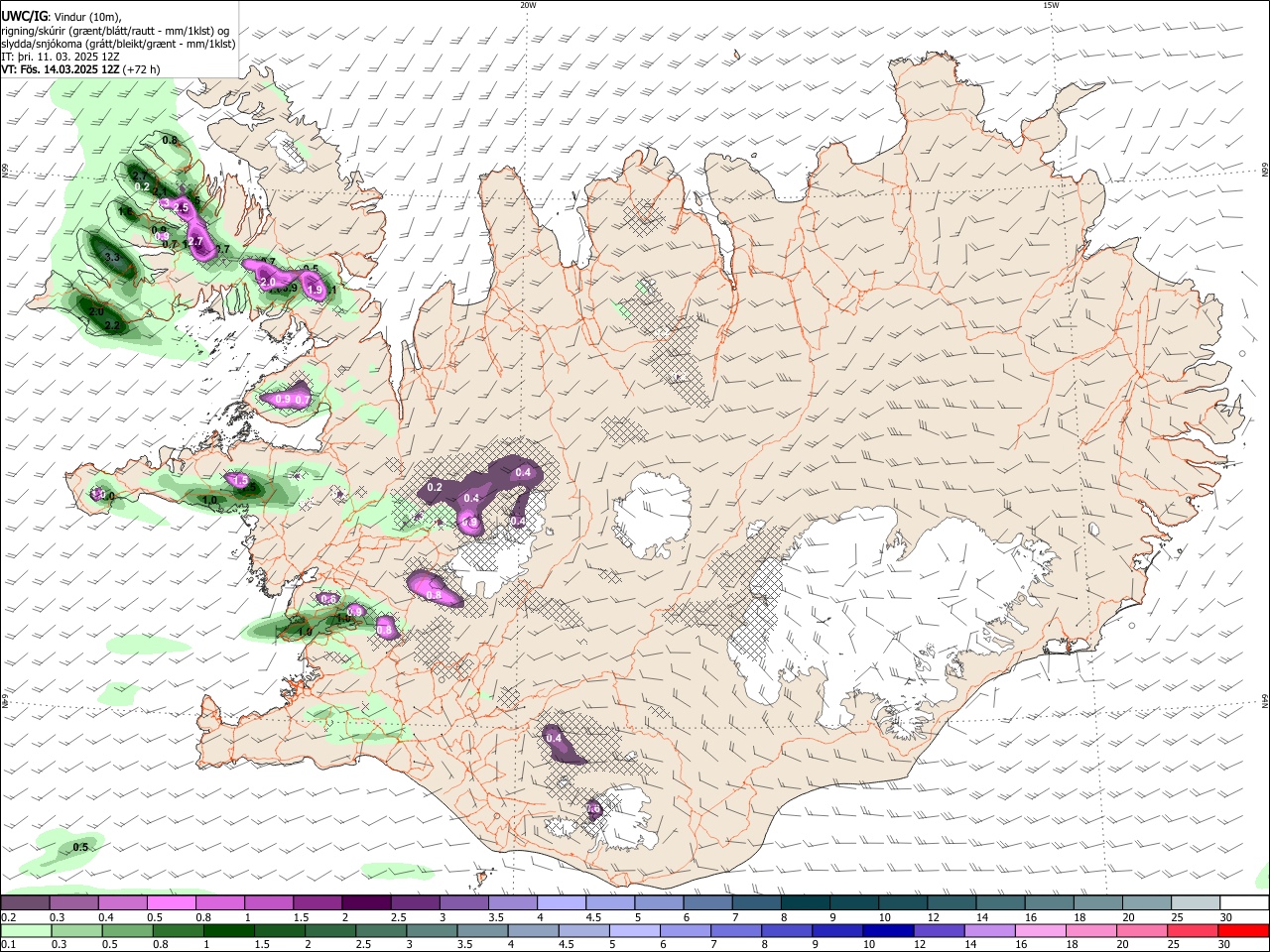1270x952 pixels.
Task: Click the '0.1' label under the bottom legend row
Action: (x=9, y=943)
